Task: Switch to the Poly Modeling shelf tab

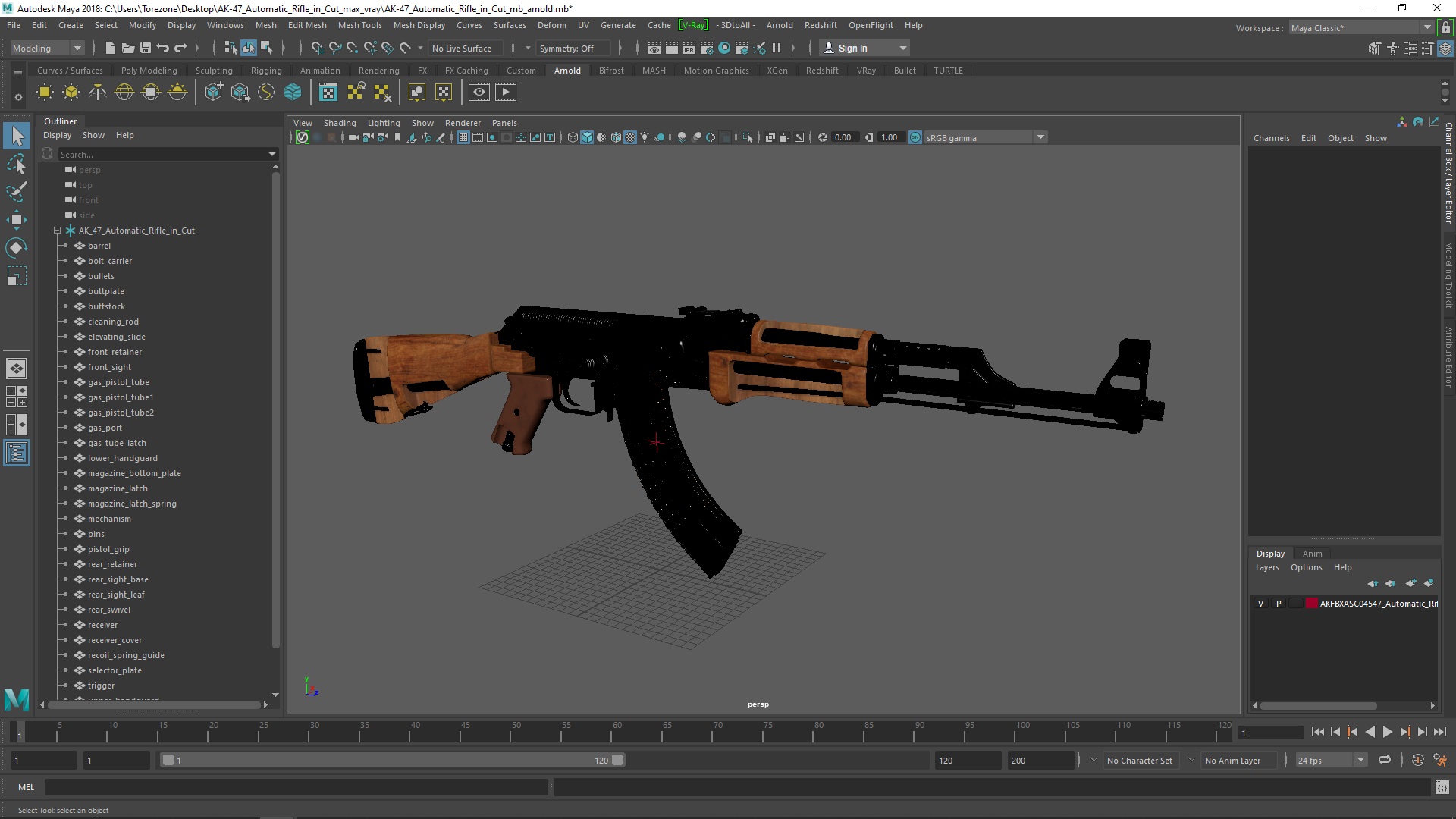Action: [x=149, y=71]
